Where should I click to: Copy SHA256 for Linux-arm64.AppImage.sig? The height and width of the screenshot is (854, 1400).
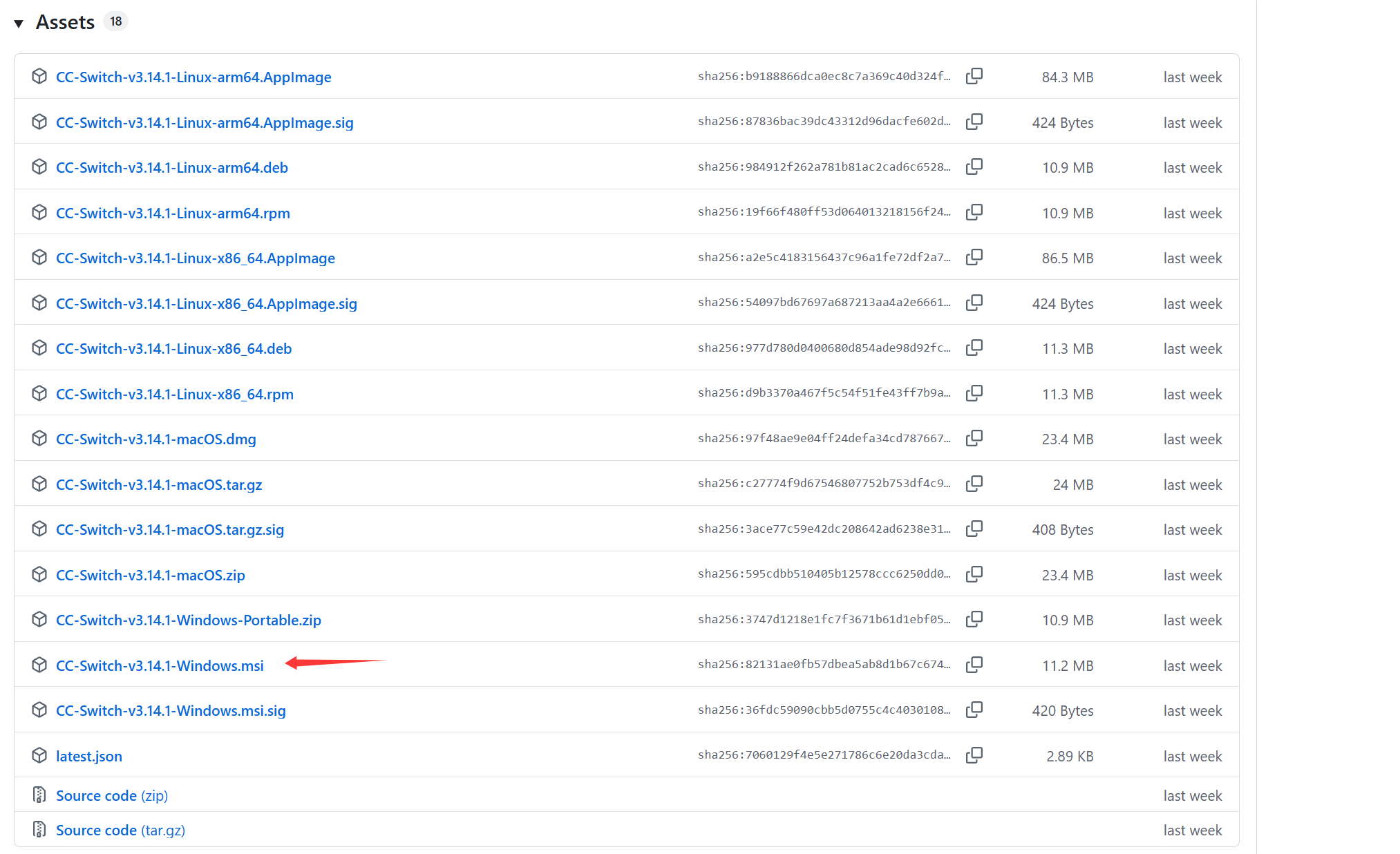974,122
